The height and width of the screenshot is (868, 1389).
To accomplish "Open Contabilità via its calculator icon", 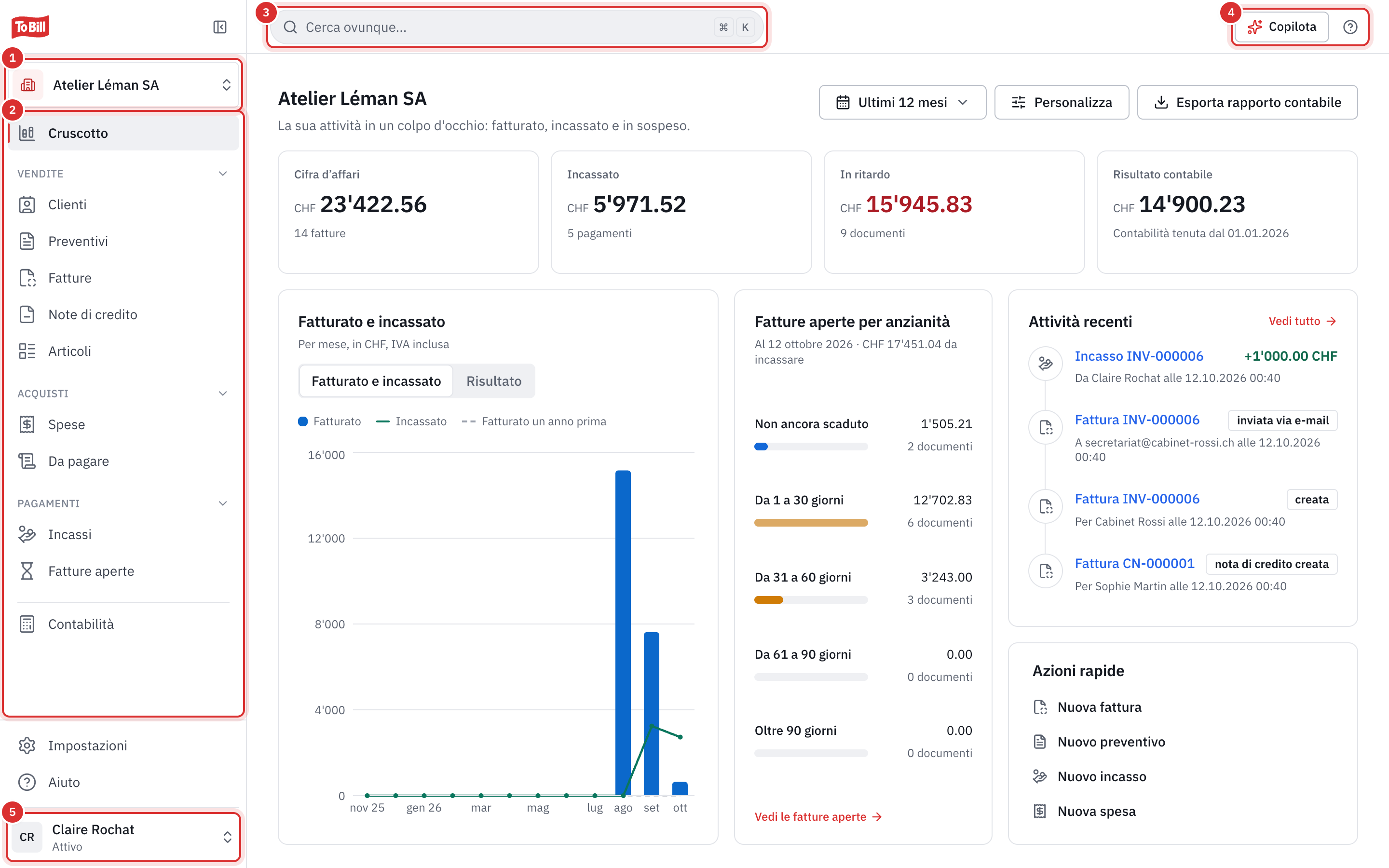I will click(27, 624).
